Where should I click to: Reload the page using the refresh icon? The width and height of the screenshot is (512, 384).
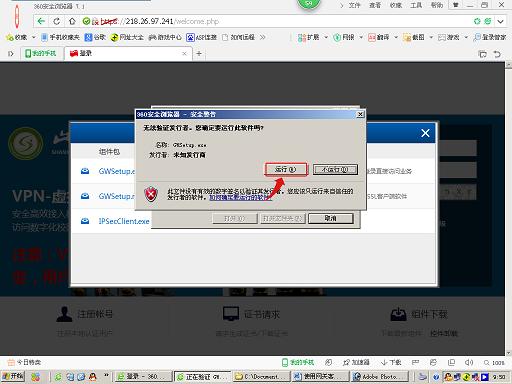pyautogui.click(x=57, y=21)
